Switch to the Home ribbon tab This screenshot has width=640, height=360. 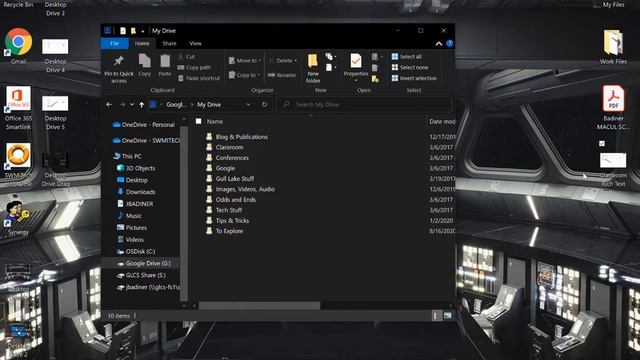point(142,43)
